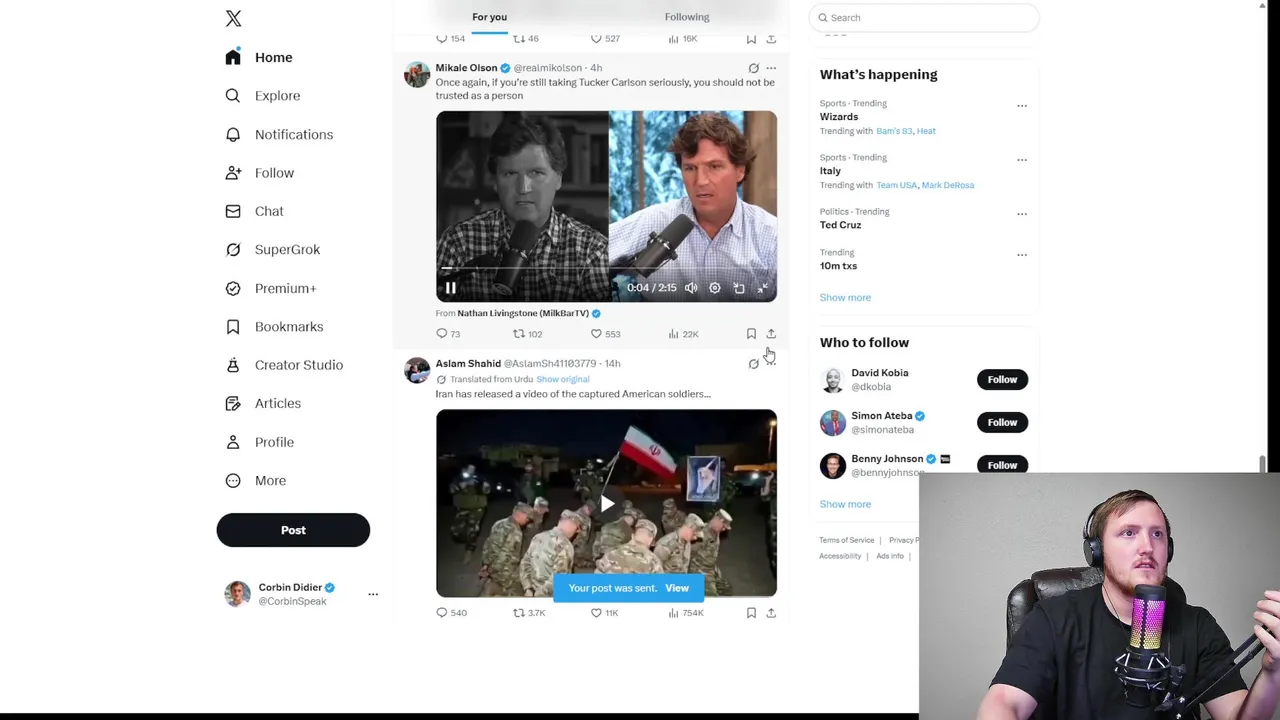Click Grok icon on Aslam Shahid post
The width and height of the screenshot is (1280, 720).
point(753,364)
